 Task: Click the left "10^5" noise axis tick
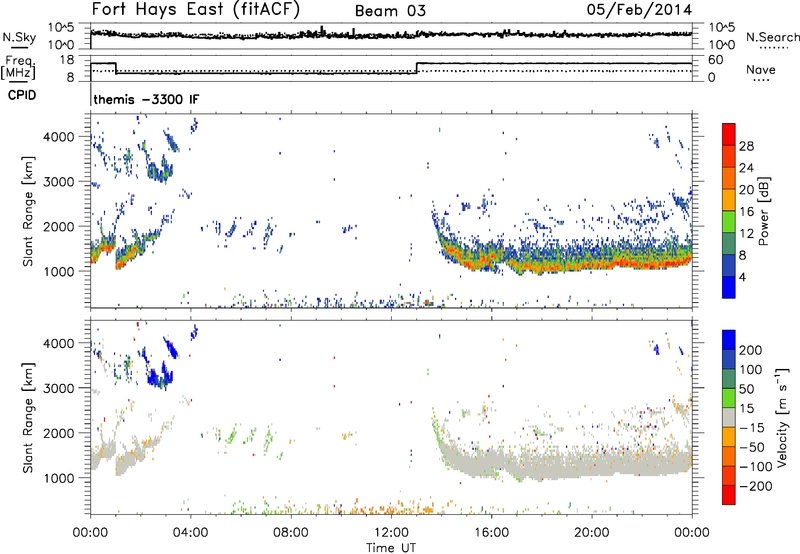click(61, 28)
